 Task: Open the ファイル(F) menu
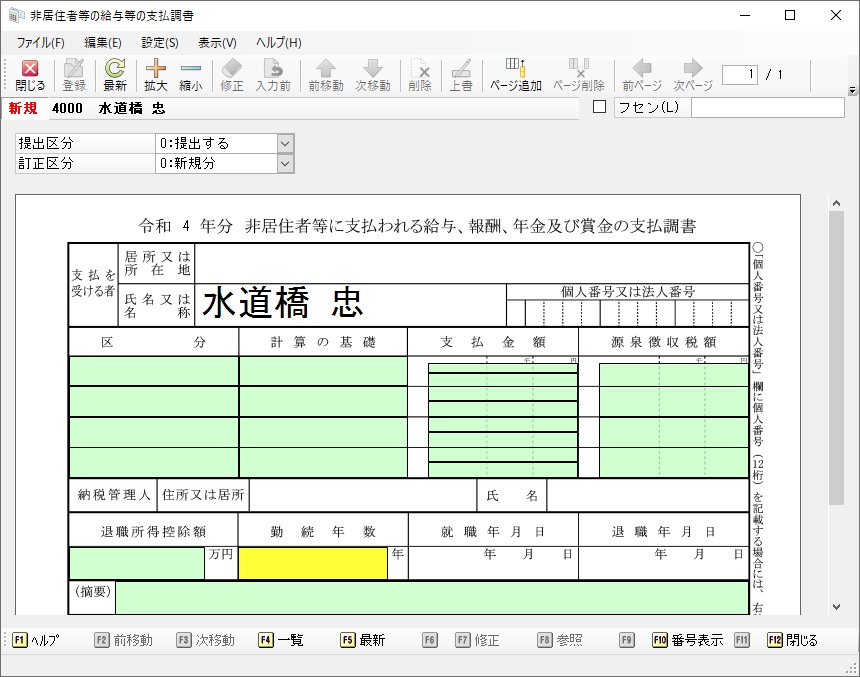(x=40, y=42)
